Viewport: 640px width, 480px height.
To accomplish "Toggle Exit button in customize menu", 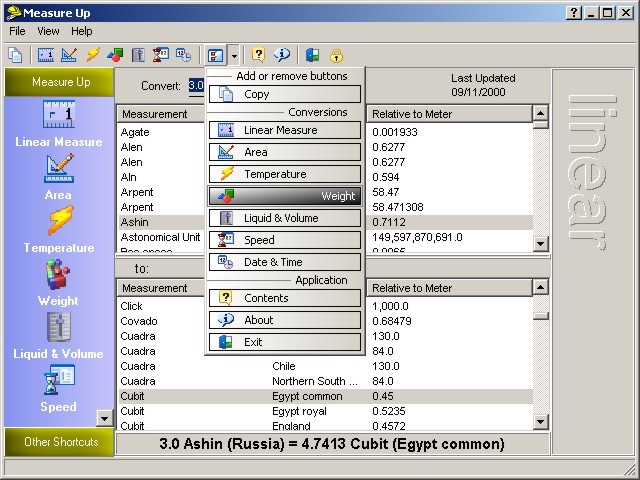I will [285, 342].
